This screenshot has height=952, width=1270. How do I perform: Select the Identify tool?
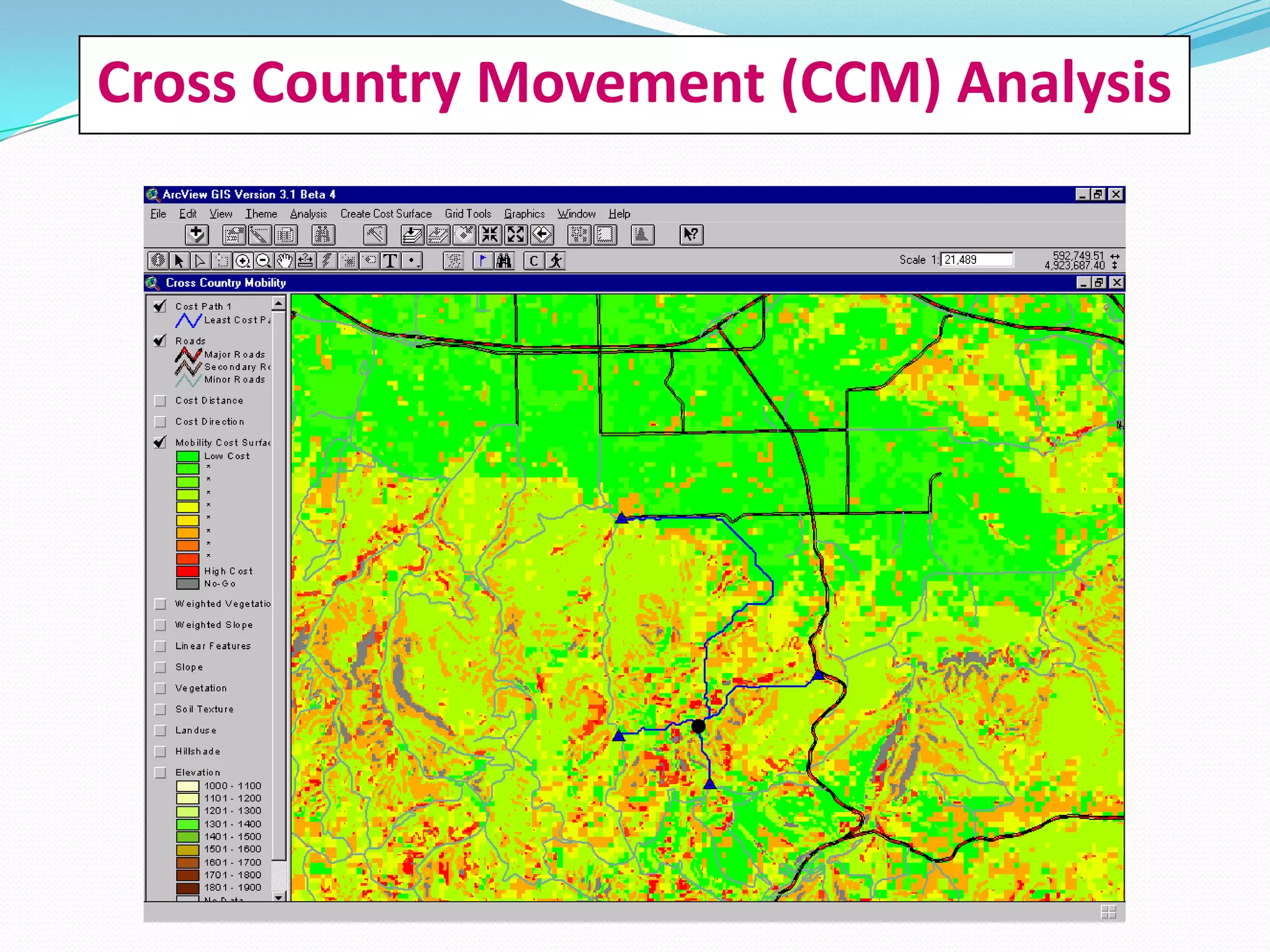tap(158, 261)
